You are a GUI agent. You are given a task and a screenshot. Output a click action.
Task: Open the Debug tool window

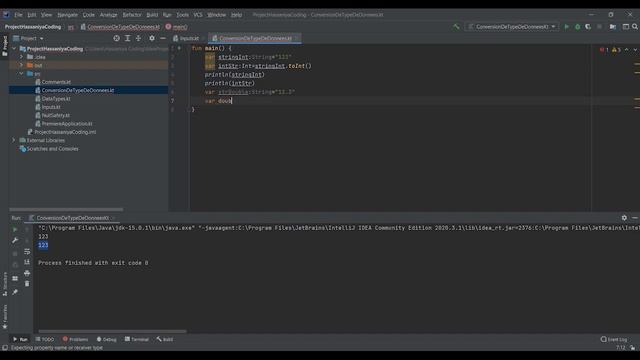point(107,339)
